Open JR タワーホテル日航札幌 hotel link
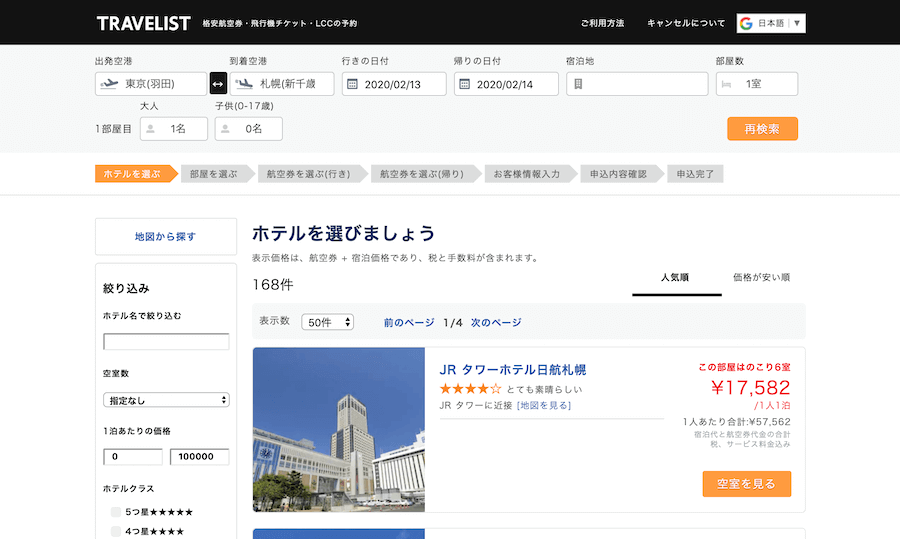Image resolution: width=900 pixels, height=539 pixels. click(x=513, y=370)
